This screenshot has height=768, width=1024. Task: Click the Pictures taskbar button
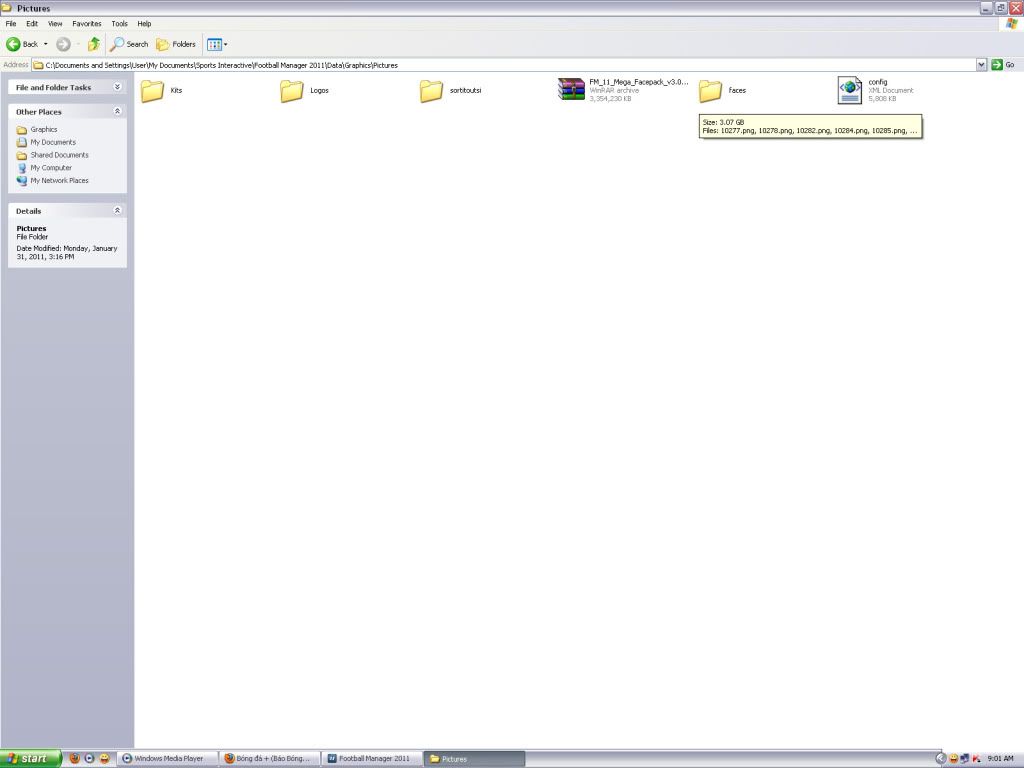(474, 758)
